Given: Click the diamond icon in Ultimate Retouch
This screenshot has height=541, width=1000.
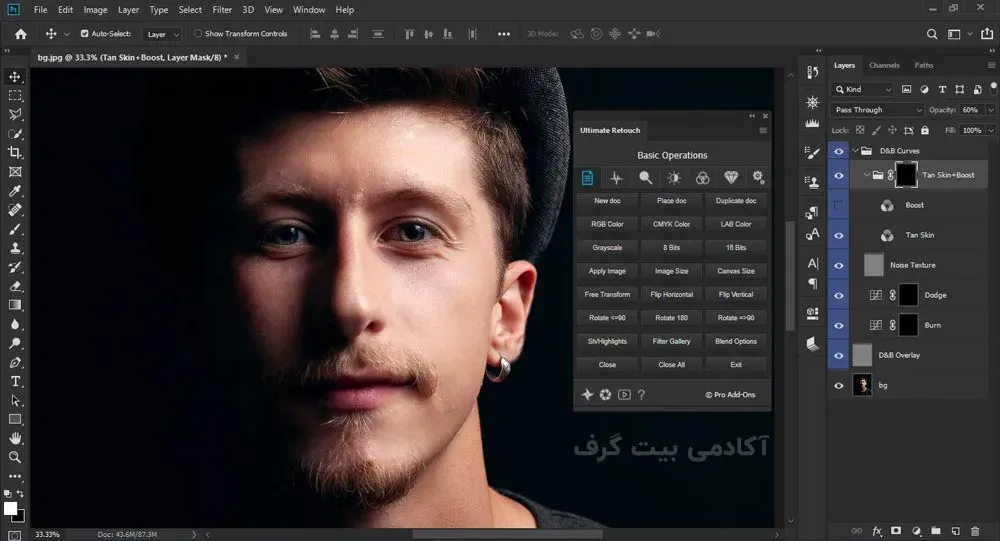Looking at the screenshot, I should (731, 177).
